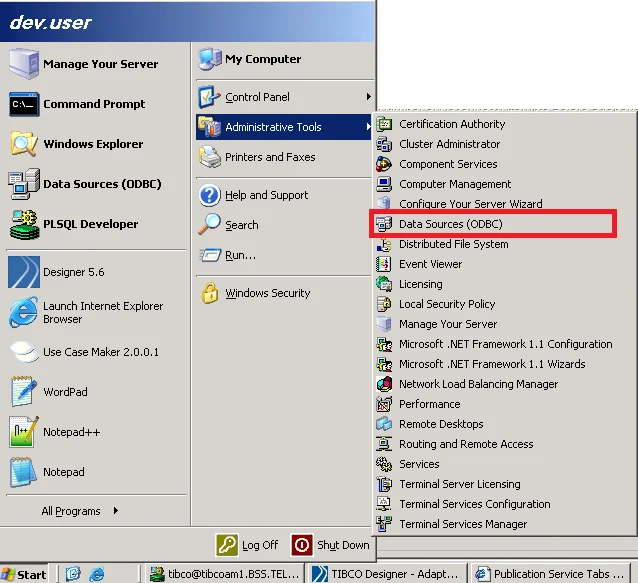Launch Designer 5.6 shortcut
This screenshot has width=638, height=583.
pyautogui.click(x=73, y=272)
